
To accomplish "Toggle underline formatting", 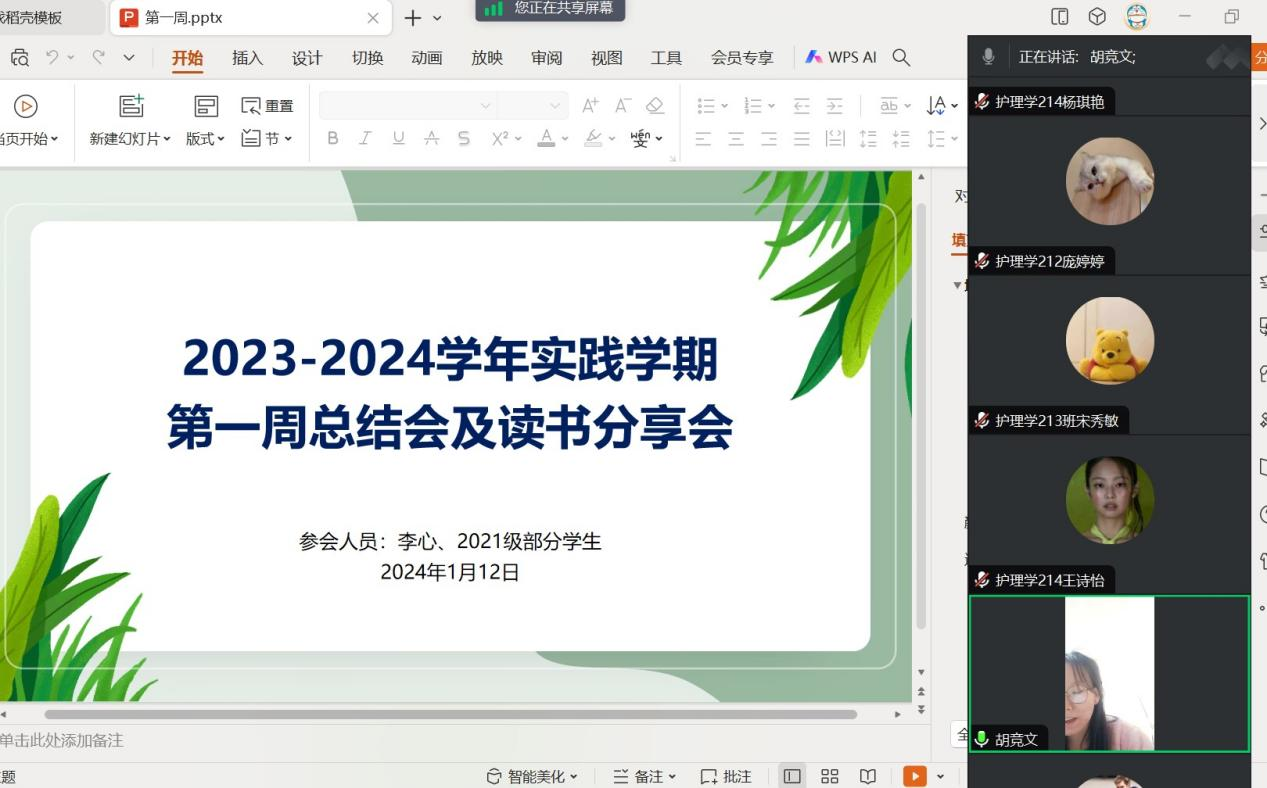I will click(398, 139).
